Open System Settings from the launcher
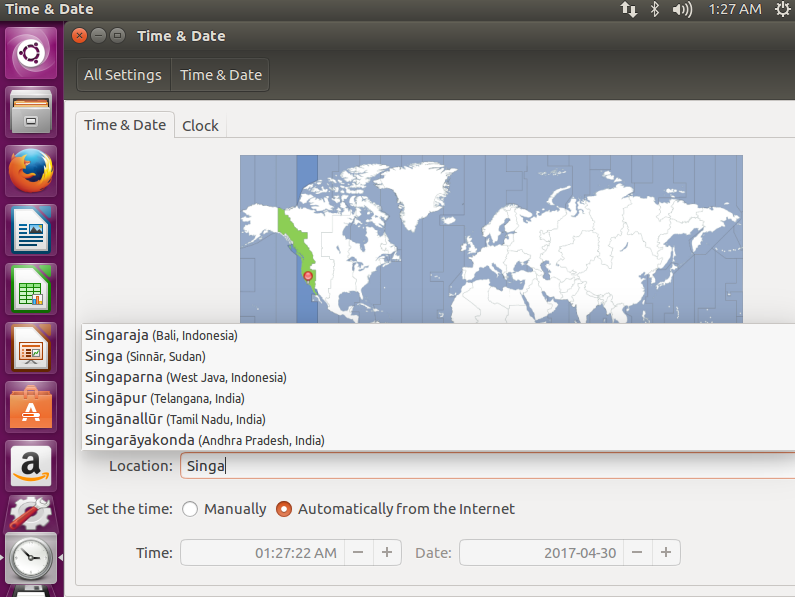The width and height of the screenshot is (795, 597). coord(31,513)
